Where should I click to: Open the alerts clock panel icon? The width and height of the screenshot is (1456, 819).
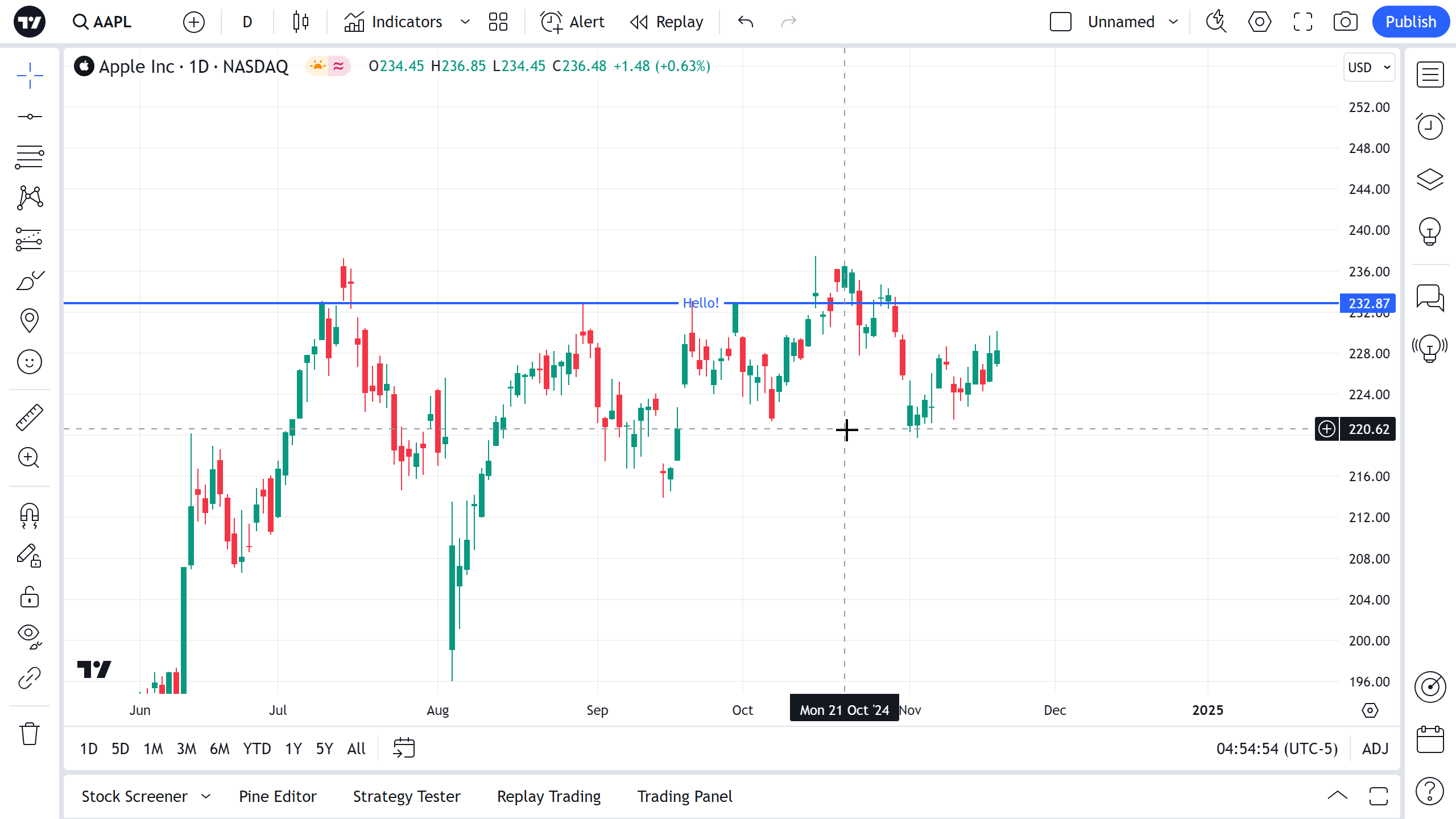(1430, 126)
